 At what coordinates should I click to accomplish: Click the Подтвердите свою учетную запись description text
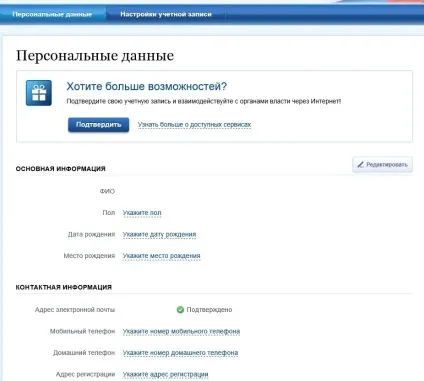coord(204,101)
